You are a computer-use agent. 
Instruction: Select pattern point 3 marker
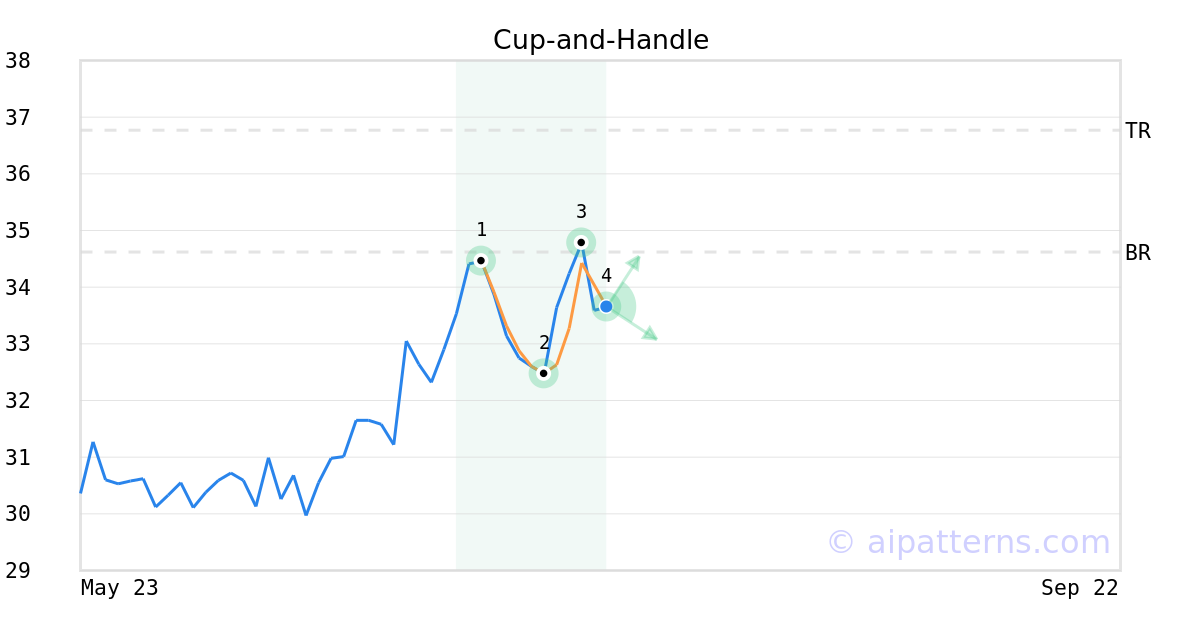tap(581, 242)
